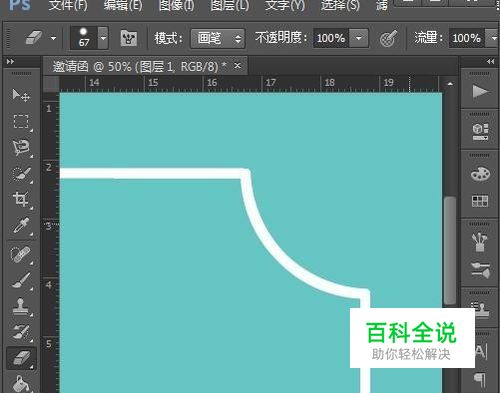Image resolution: width=500 pixels, height=393 pixels.
Task: Select the Eraser tool in toolbox
Action: tap(21, 358)
